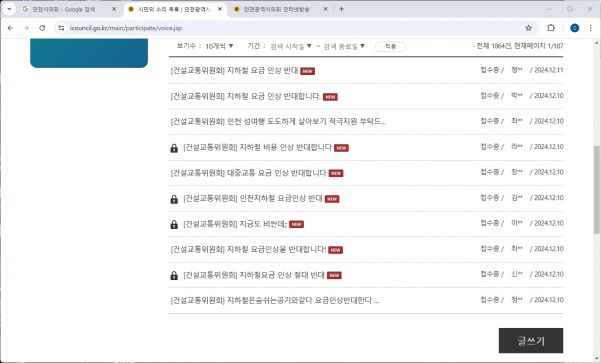Open locked post 지하철 비용 인상 반대합니다
This screenshot has height=363, width=601.
point(258,147)
